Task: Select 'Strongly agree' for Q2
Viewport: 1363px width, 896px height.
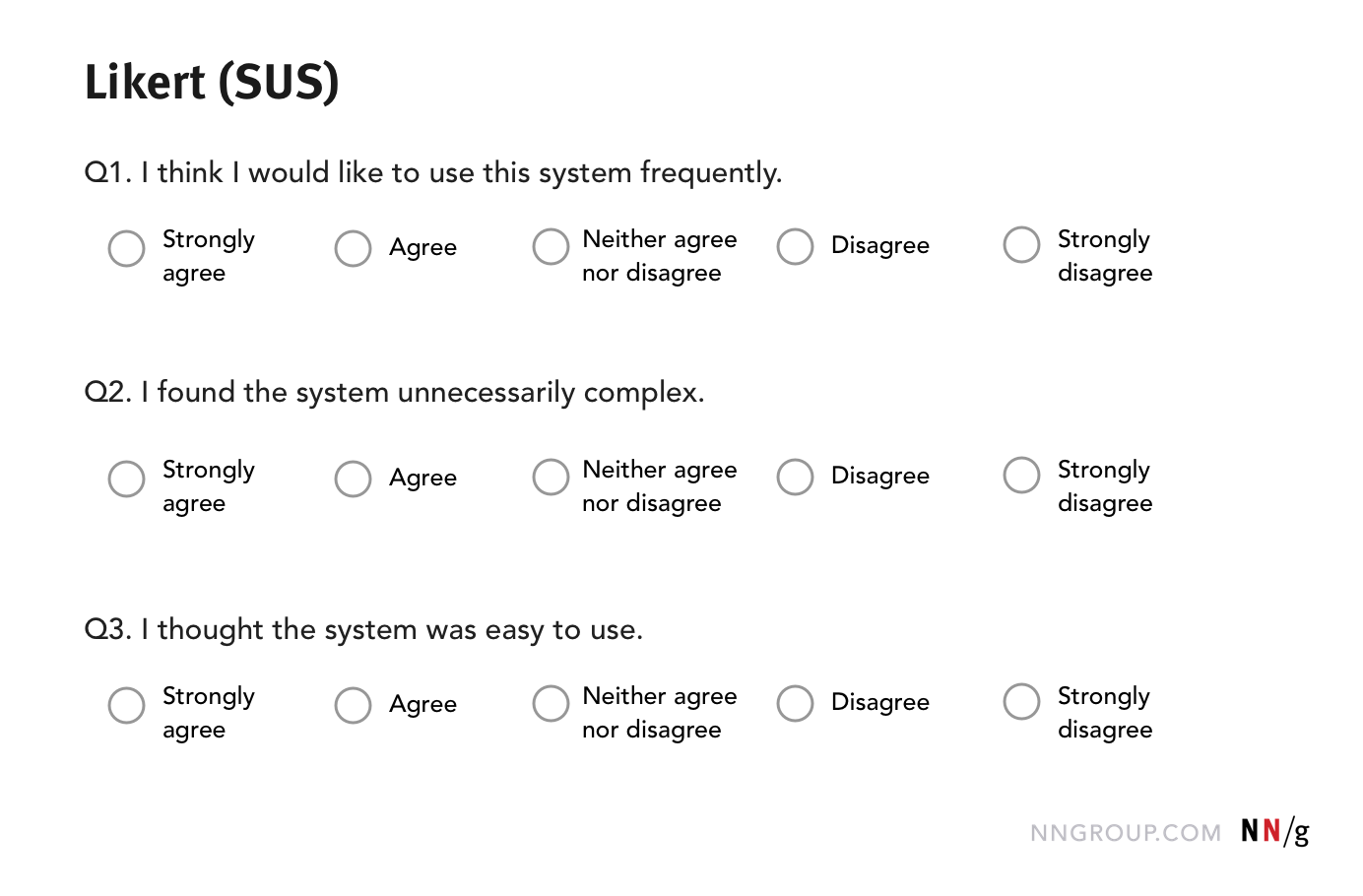Action: coord(126,480)
